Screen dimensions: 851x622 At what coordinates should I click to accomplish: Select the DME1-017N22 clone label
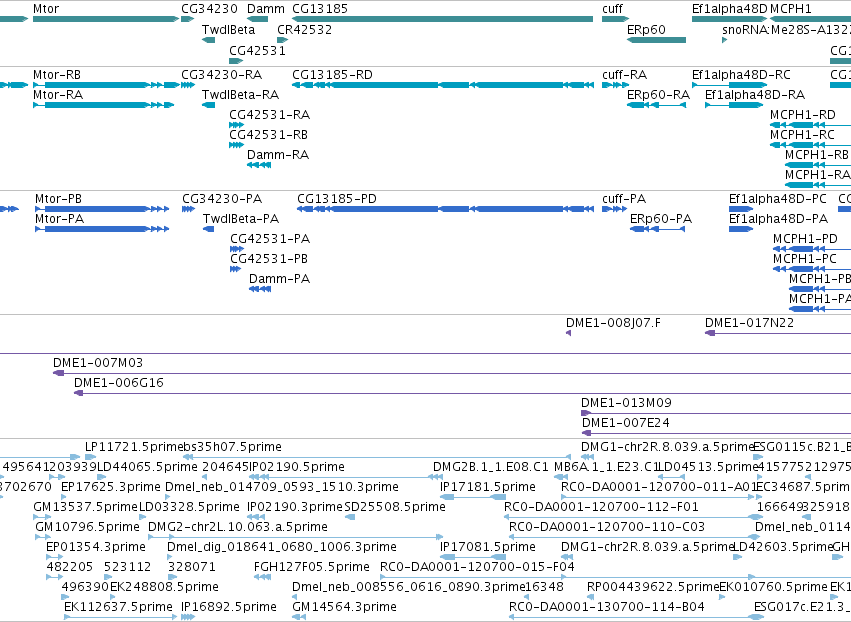(x=749, y=323)
